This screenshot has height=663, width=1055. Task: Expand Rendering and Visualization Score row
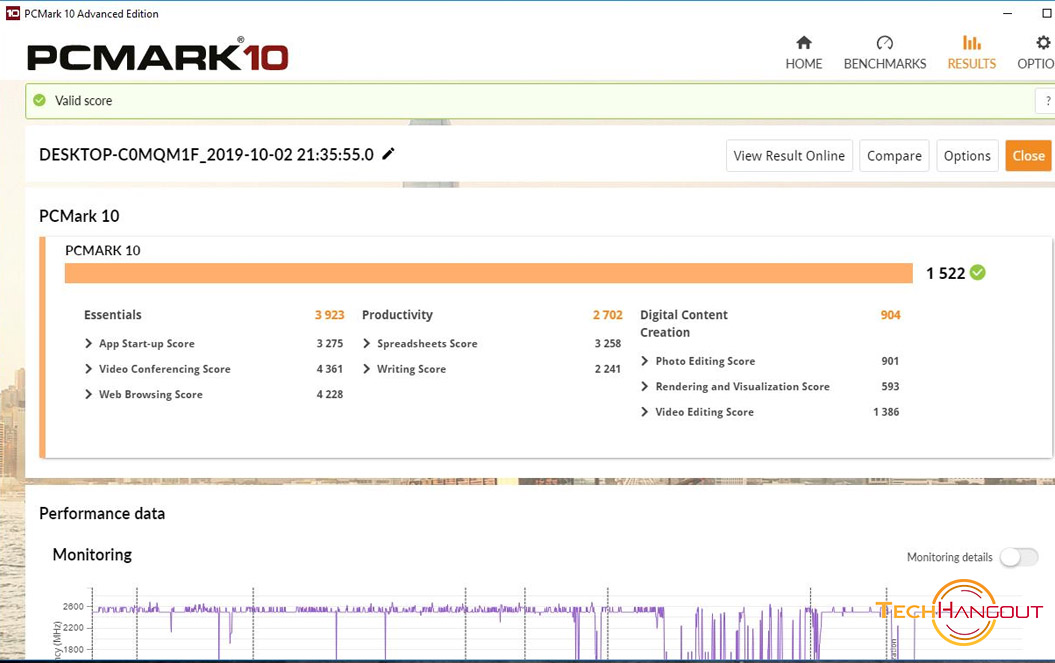pos(645,386)
